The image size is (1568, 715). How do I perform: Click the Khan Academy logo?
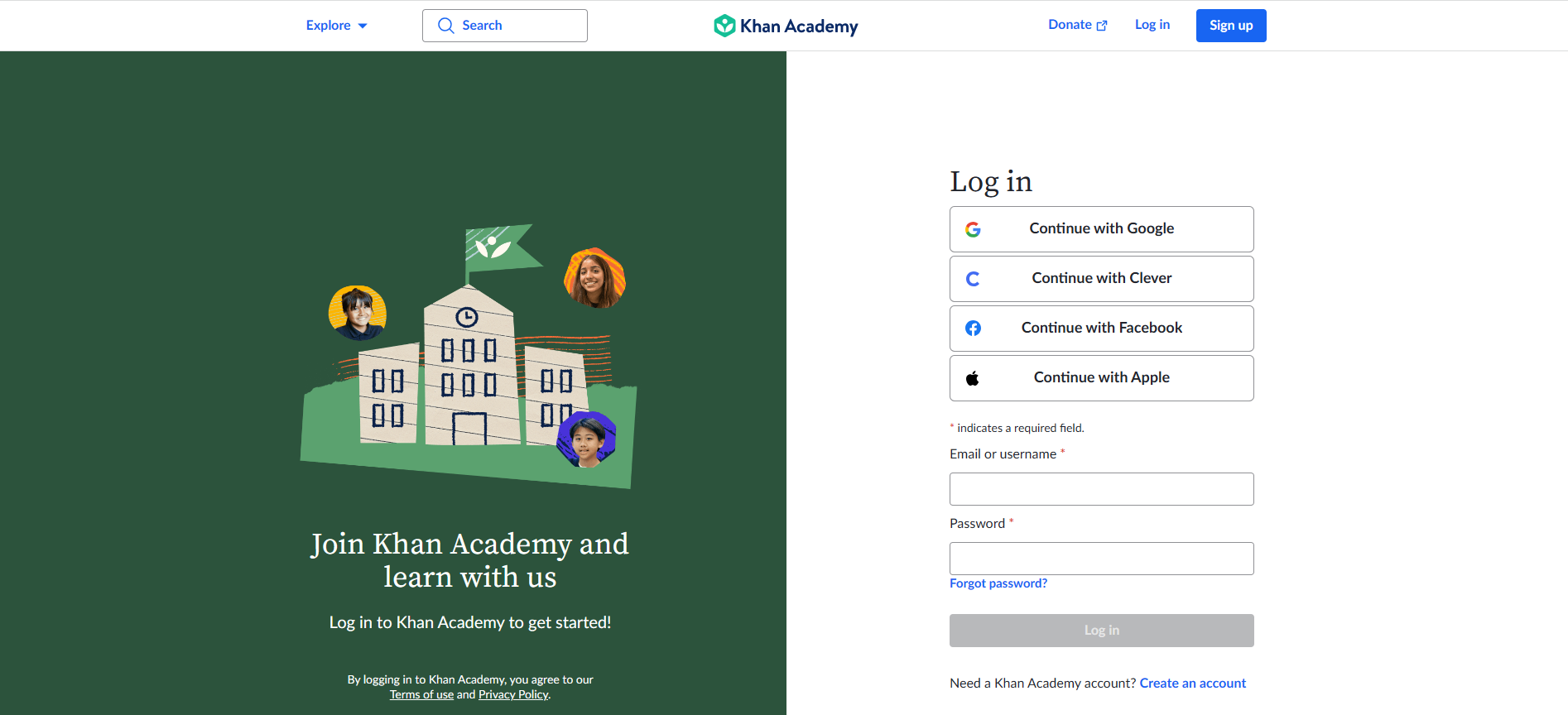coord(786,26)
